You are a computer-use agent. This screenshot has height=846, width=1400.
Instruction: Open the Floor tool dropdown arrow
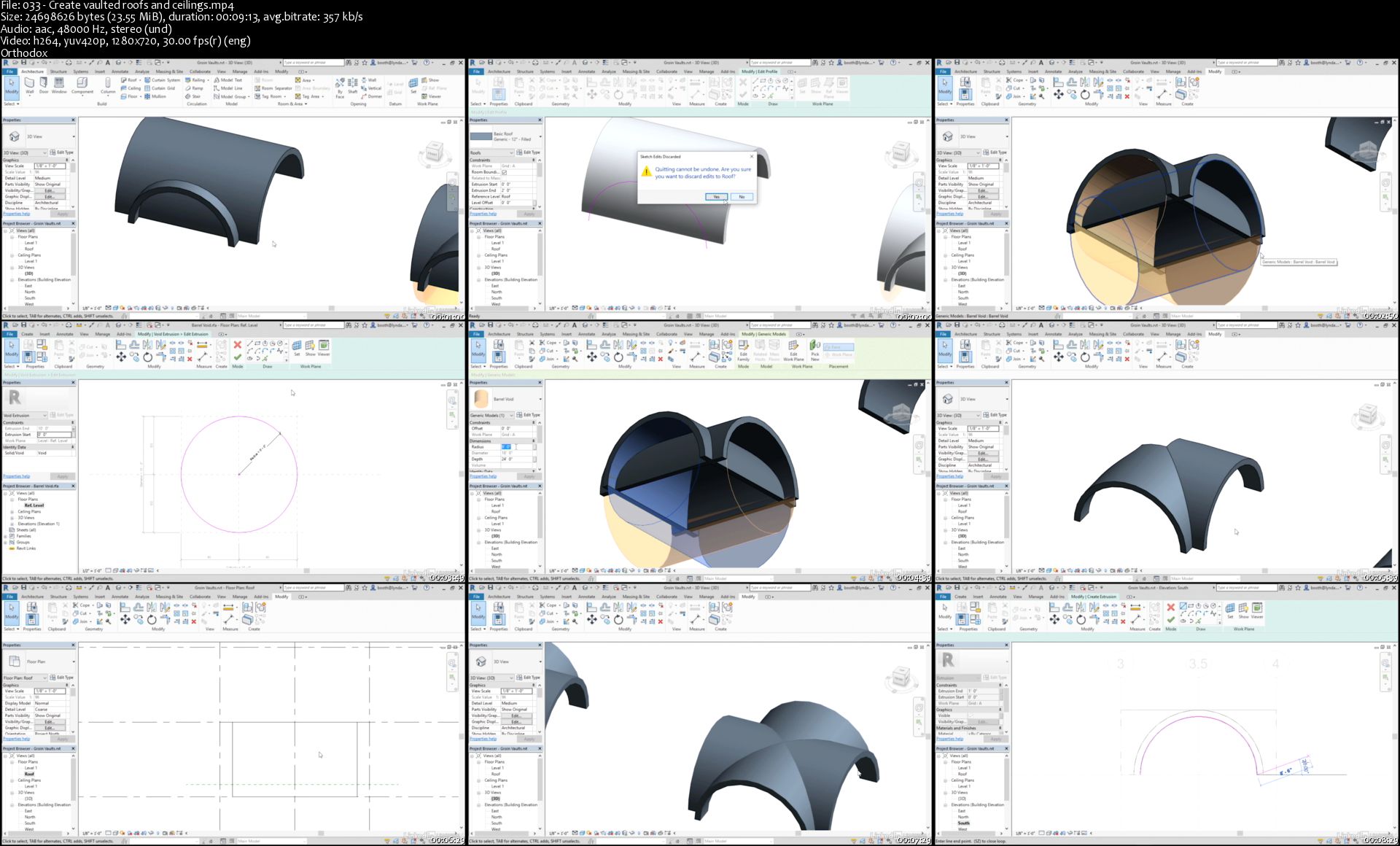[140, 96]
